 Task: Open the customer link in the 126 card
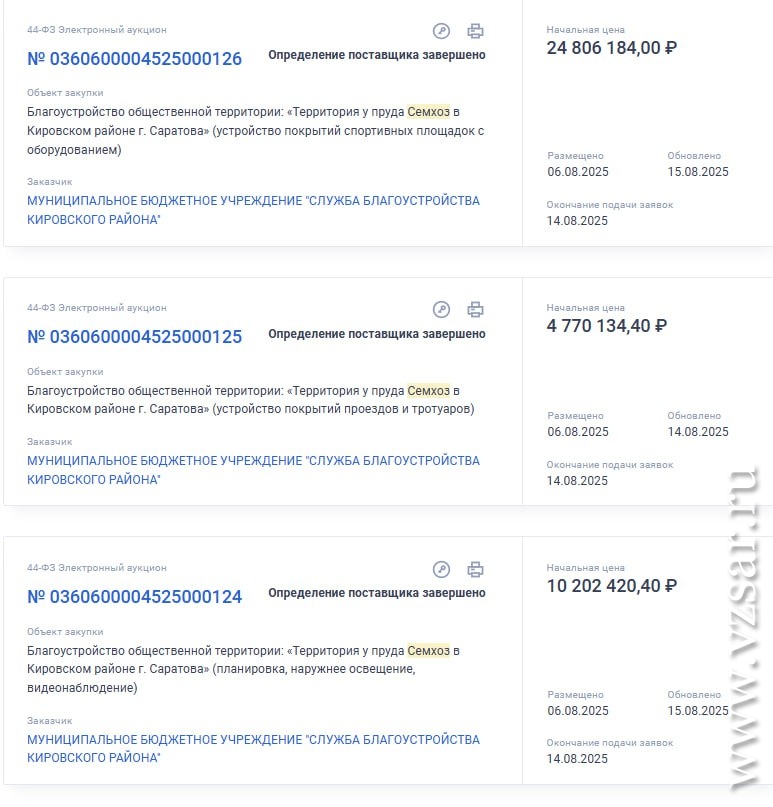[x=253, y=210]
